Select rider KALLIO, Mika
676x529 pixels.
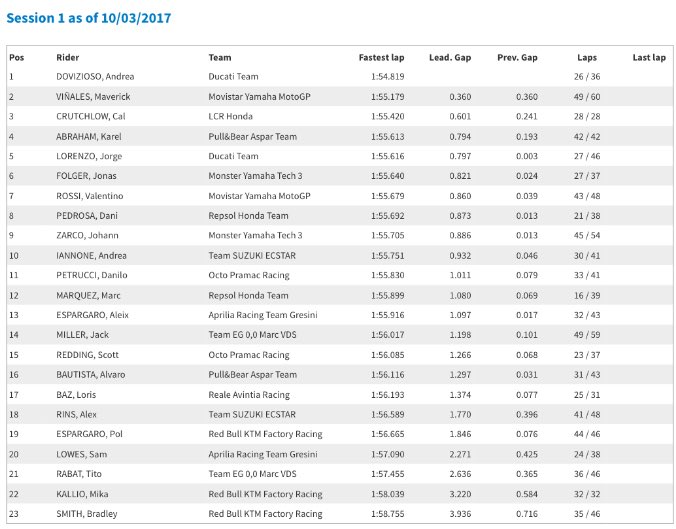(82, 494)
